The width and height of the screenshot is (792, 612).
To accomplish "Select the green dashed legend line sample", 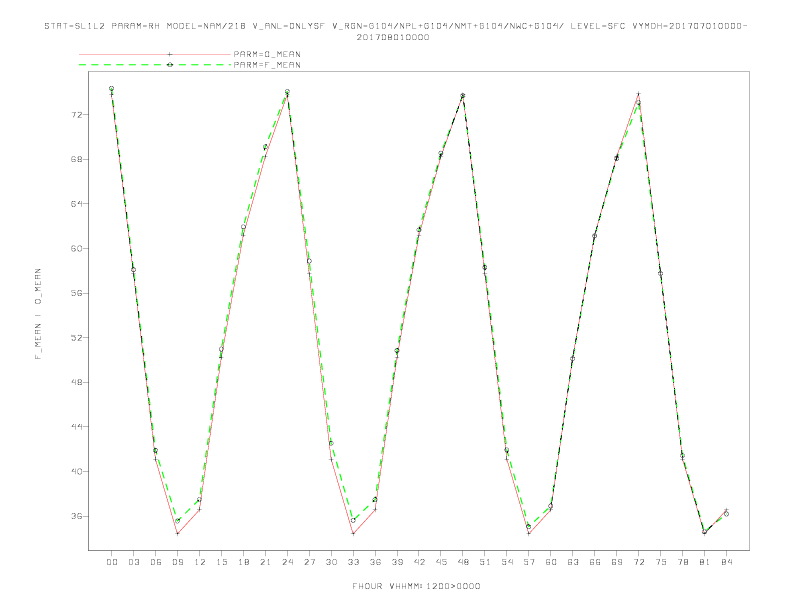I will click(155, 65).
